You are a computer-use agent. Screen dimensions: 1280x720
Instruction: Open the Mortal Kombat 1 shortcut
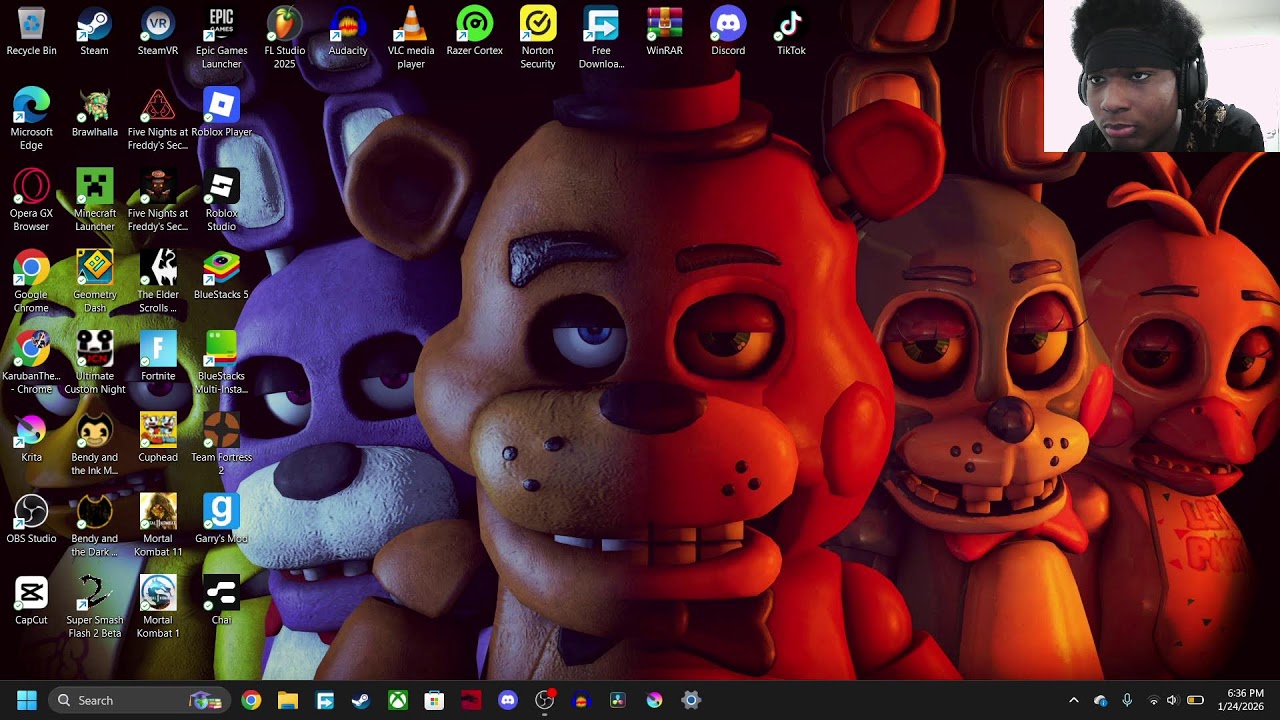(158, 608)
